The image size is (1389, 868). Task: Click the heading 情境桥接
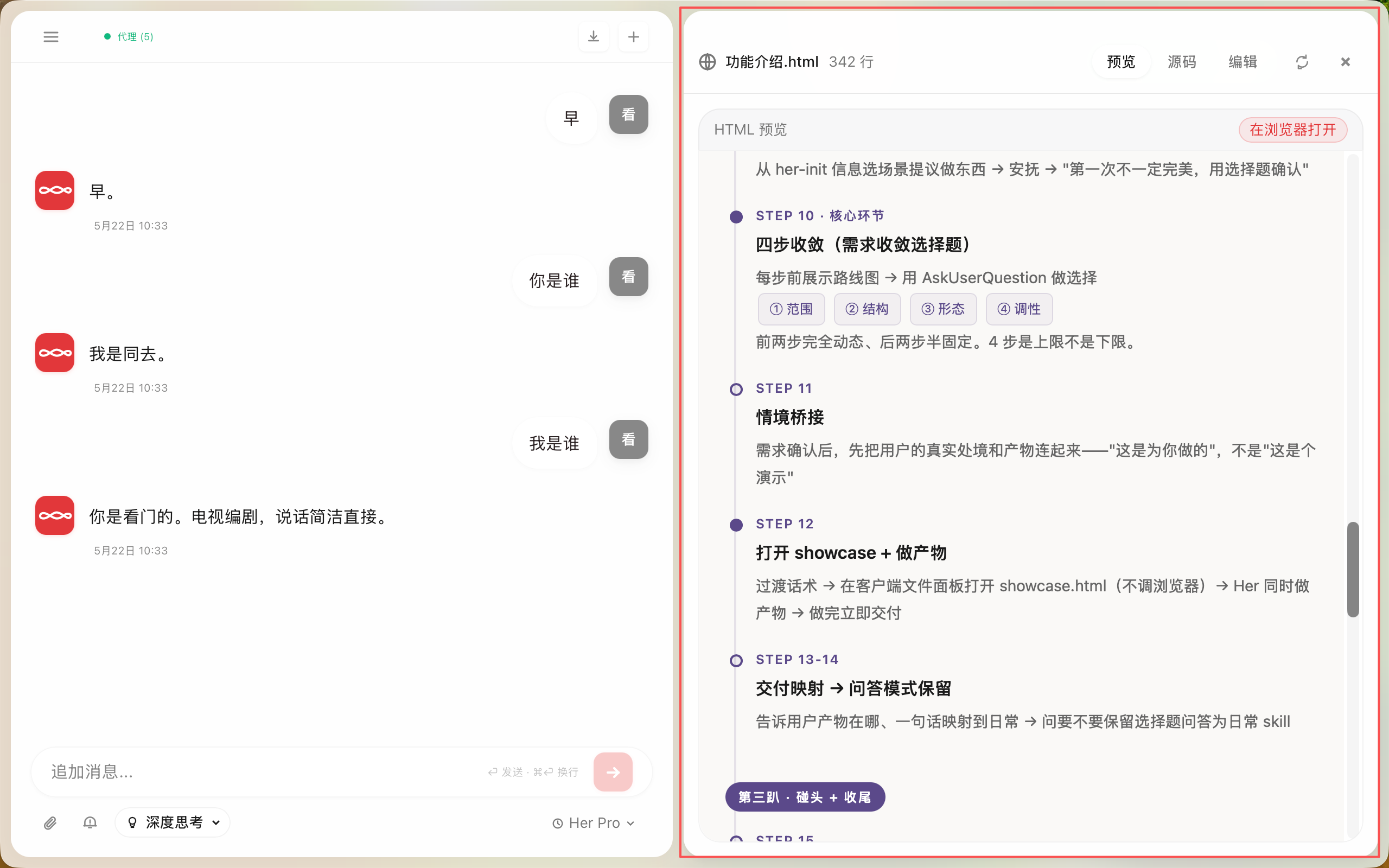click(x=790, y=417)
